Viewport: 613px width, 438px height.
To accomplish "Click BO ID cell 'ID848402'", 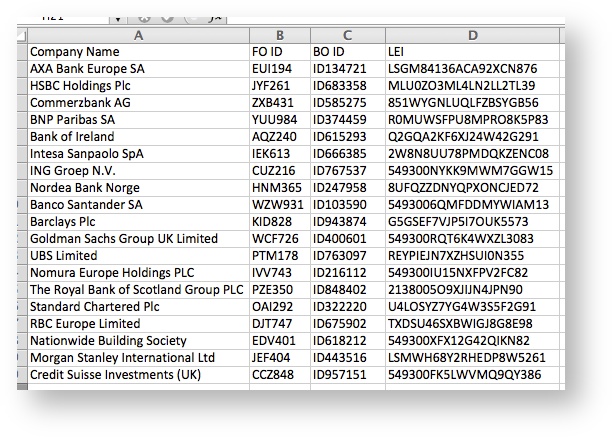I will point(348,290).
